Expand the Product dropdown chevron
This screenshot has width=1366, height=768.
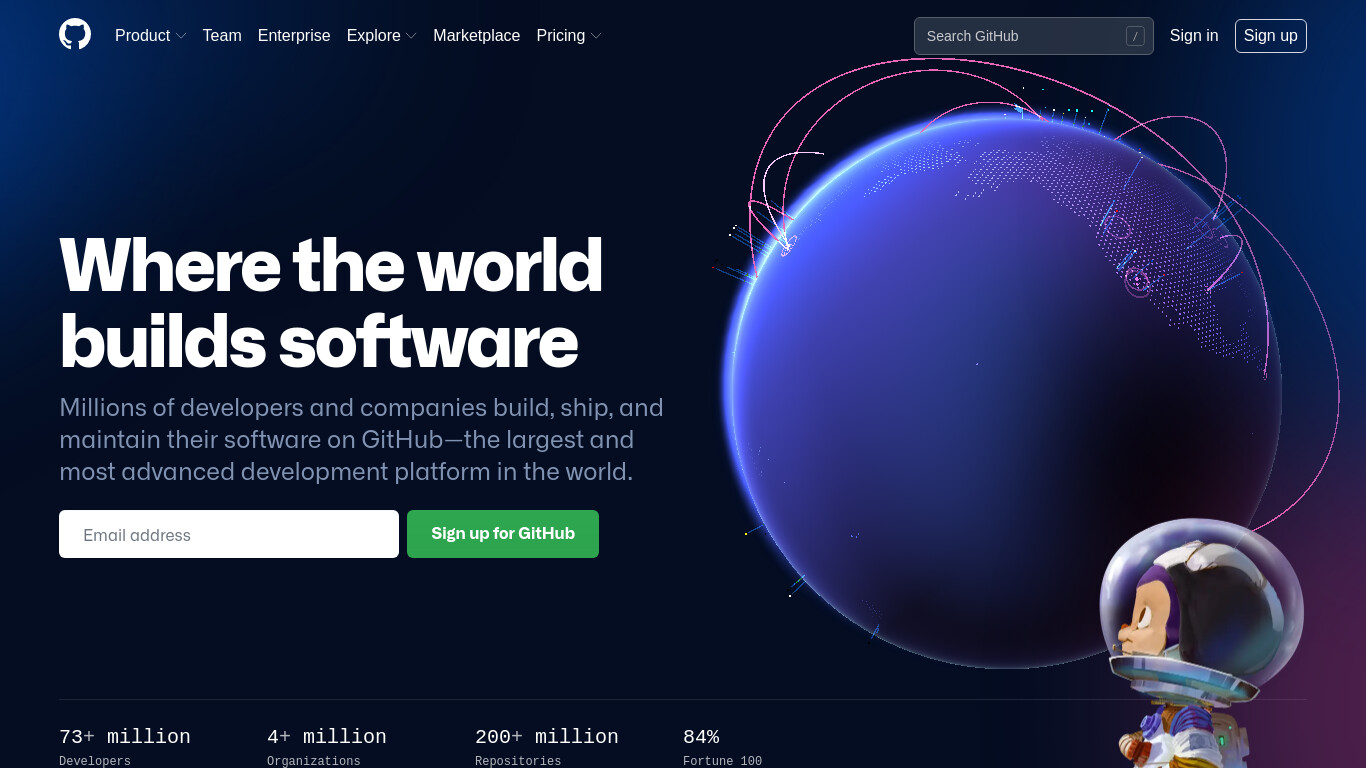181,36
